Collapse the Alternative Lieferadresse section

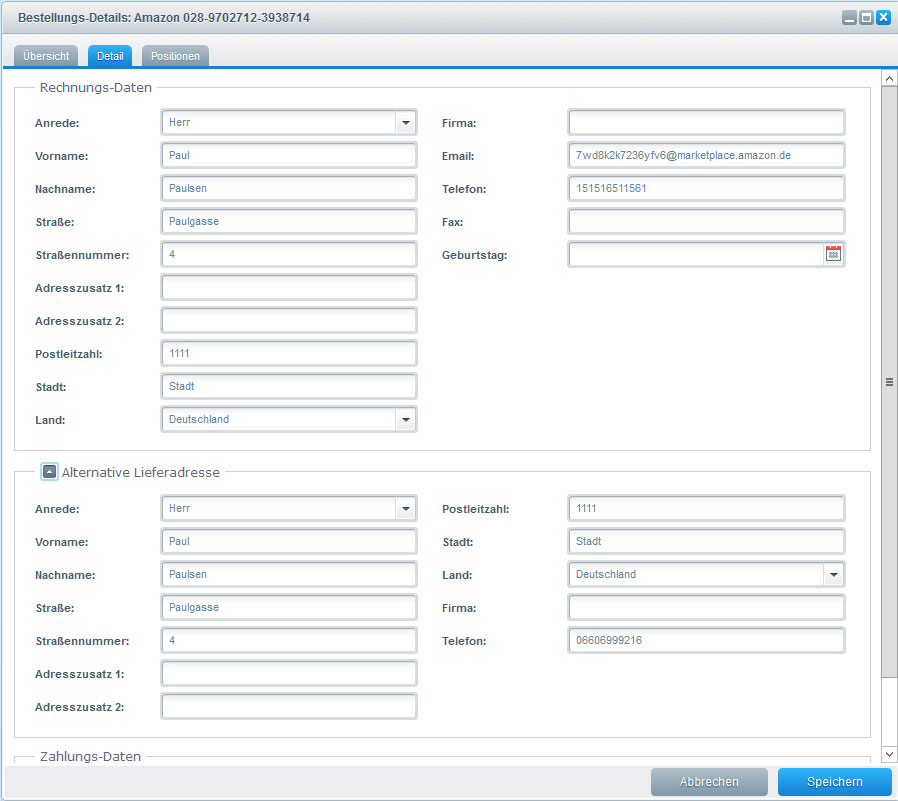point(49,472)
